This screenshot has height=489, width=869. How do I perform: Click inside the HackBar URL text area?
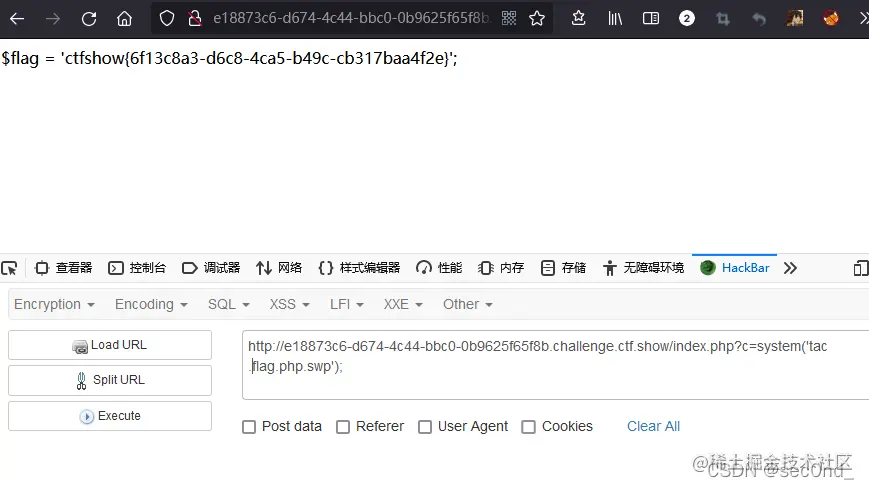(555, 365)
